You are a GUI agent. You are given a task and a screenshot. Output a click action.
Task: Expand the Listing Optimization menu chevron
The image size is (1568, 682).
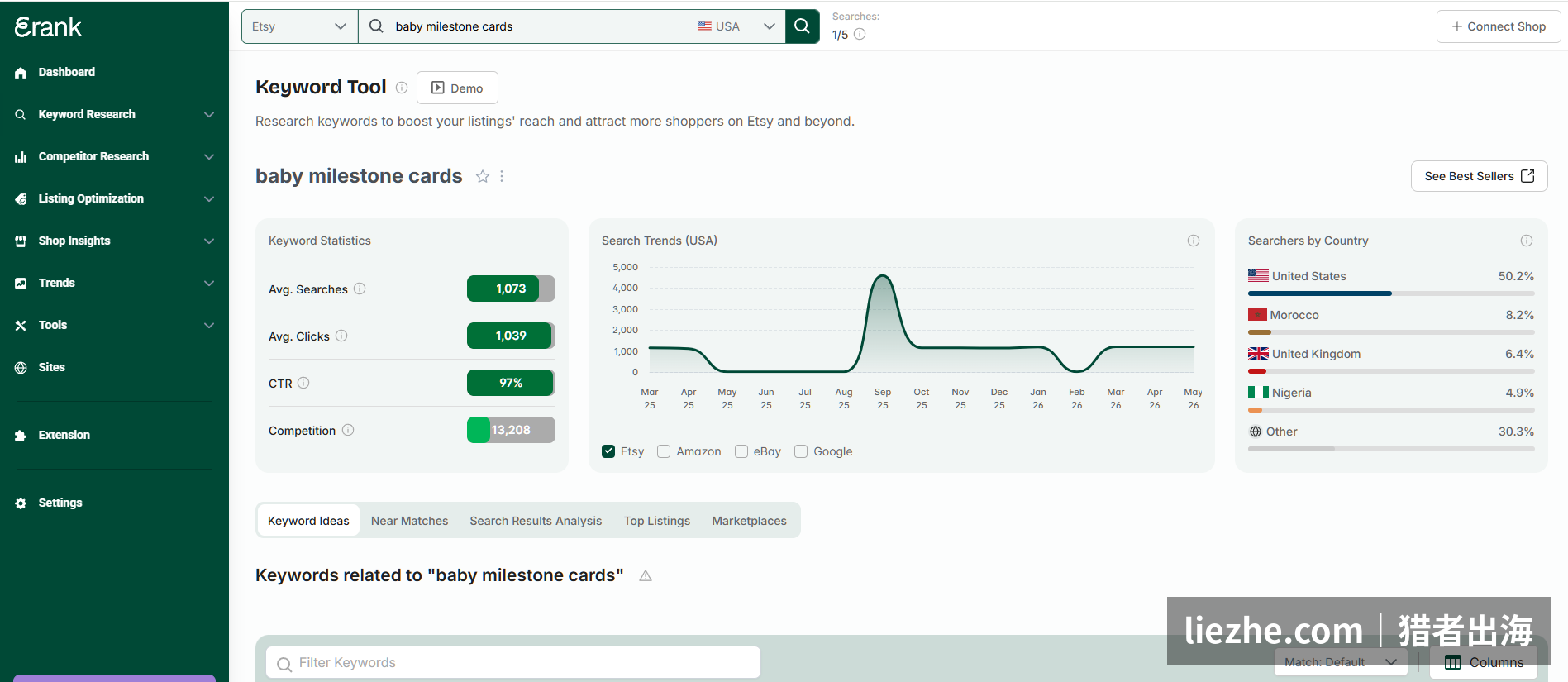pos(209,199)
